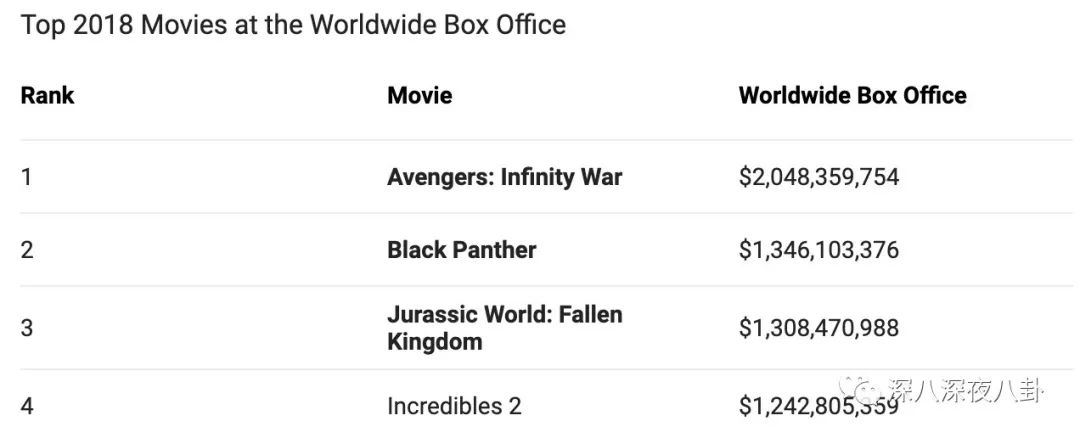The width and height of the screenshot is (1080, 438).
Task: Click the $1,308,470,988 box office figure
Action: 818,328
